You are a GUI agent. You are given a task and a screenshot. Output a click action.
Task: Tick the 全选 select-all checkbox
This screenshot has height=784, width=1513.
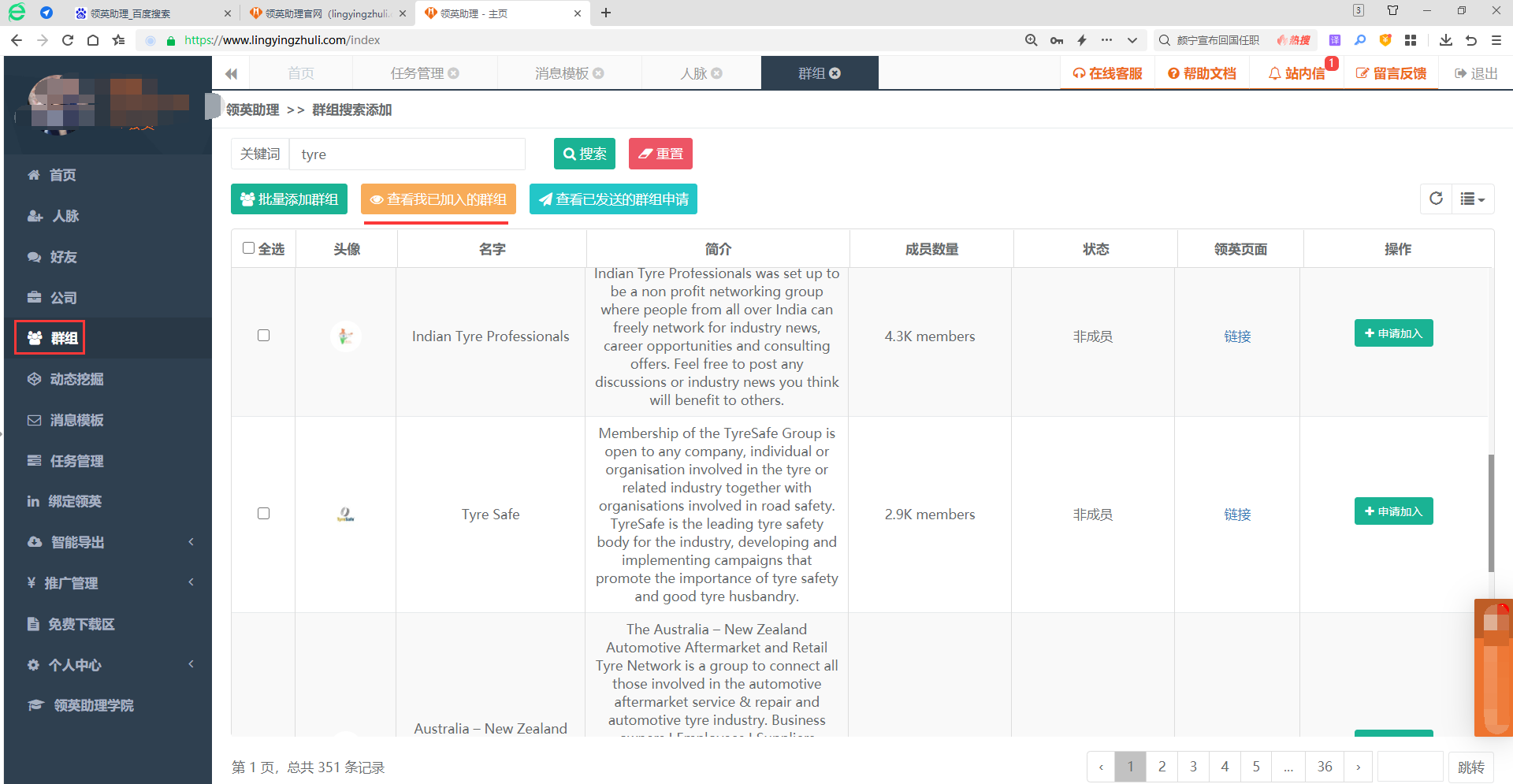(249, 248)
